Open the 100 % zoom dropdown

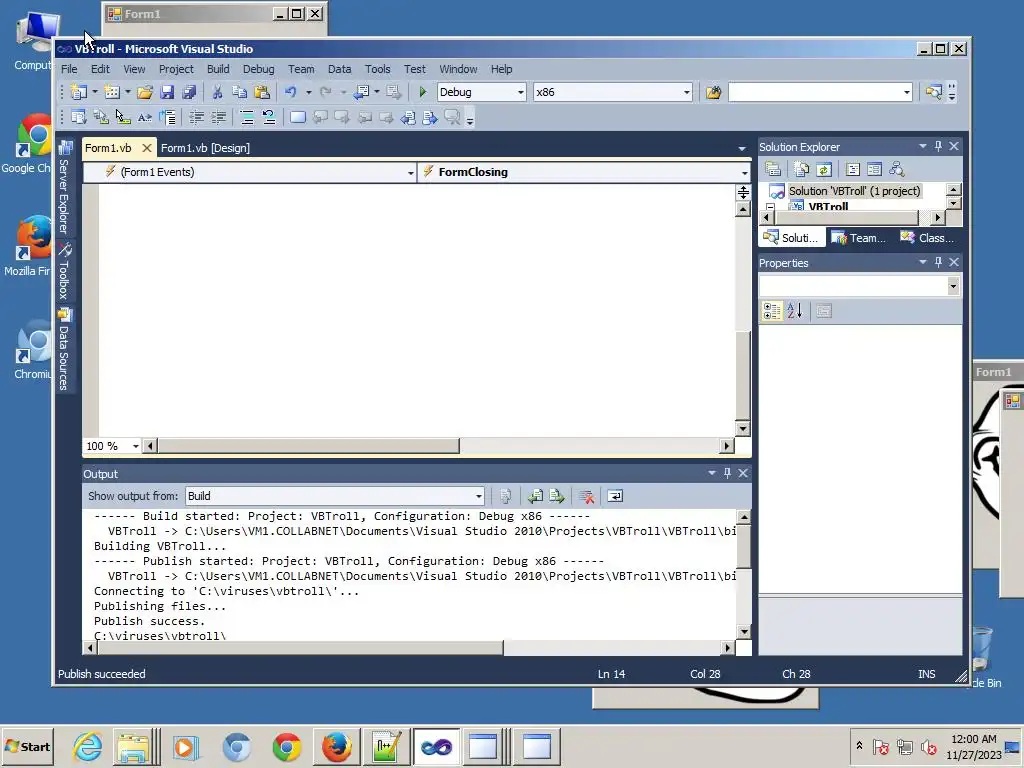click(136, 446)
